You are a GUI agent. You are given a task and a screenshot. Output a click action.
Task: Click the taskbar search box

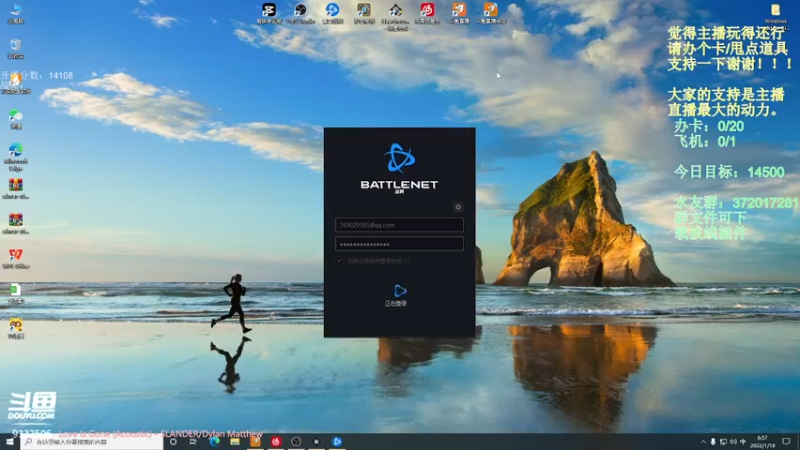click(92, 442)
